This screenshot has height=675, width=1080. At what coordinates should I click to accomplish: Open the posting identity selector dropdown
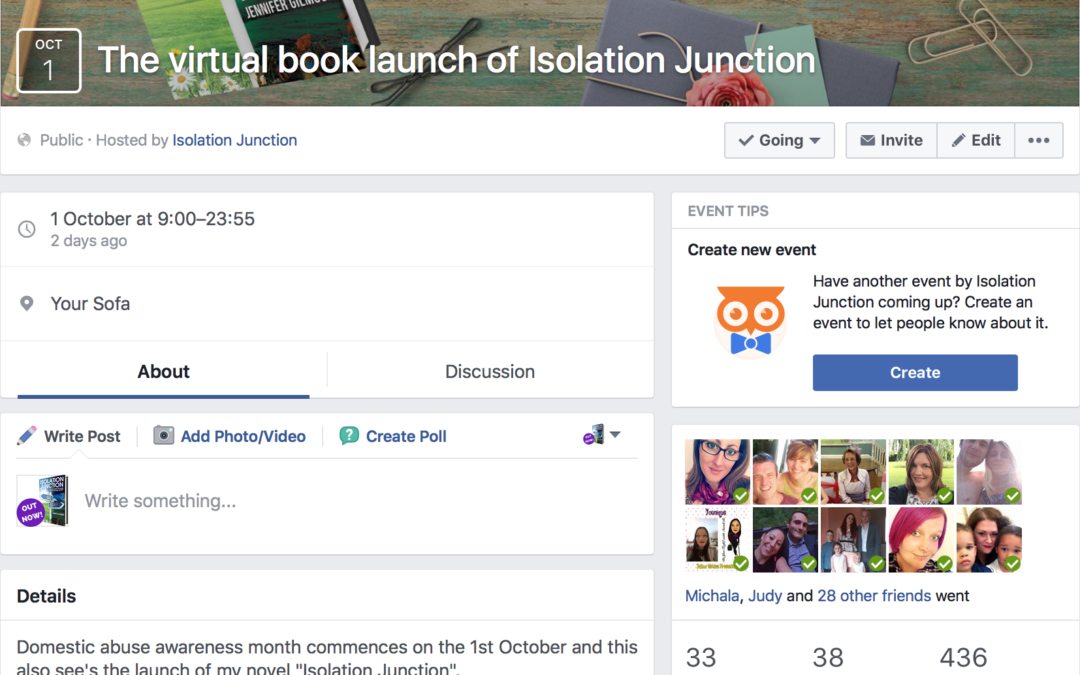pos(601,435)
